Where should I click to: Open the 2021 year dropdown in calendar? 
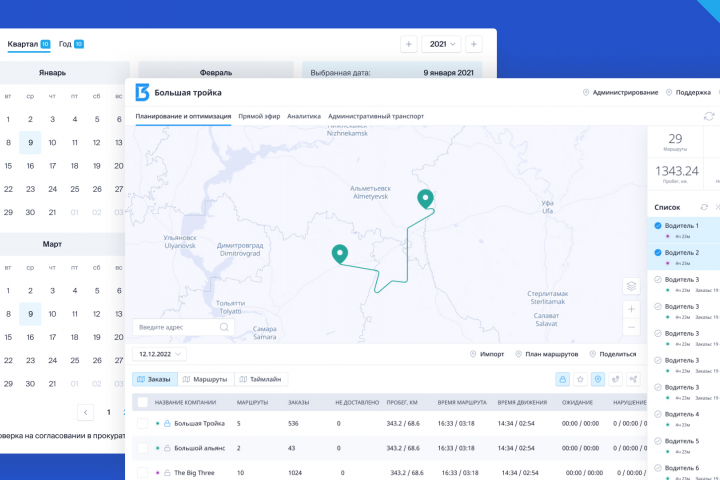click(441, 44)
